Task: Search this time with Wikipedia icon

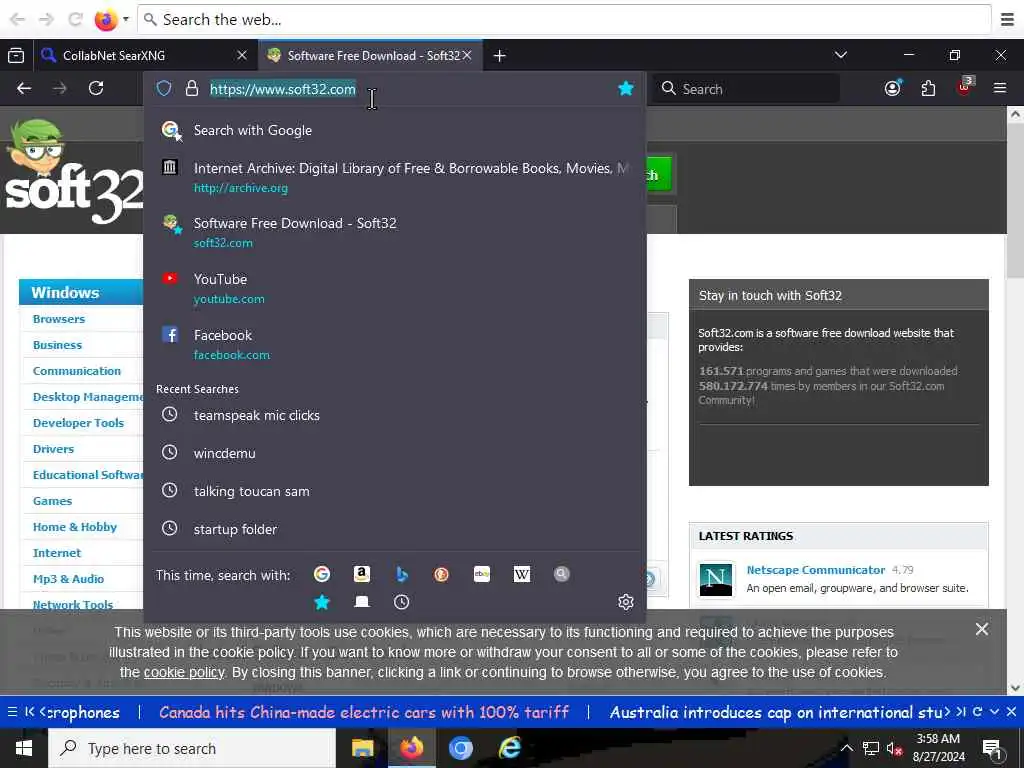Action: [522, 574]
